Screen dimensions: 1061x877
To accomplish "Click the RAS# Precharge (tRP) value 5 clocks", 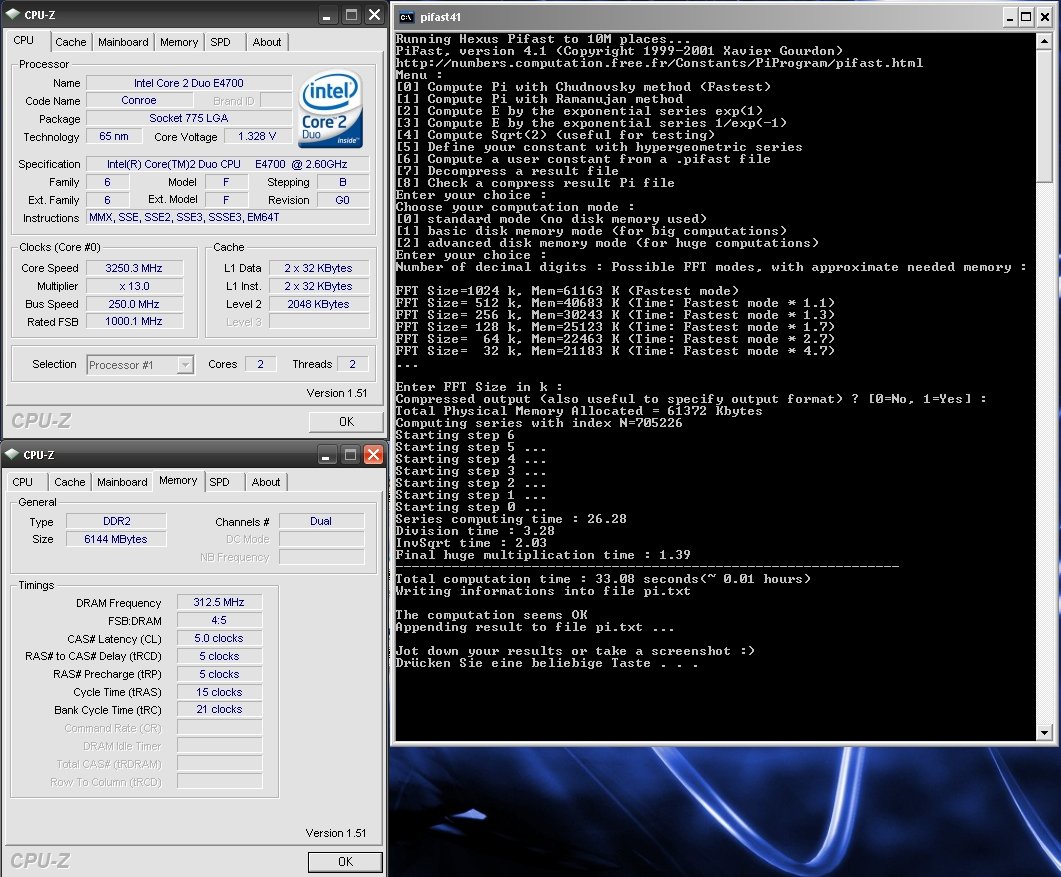I will tap(219, 674).
